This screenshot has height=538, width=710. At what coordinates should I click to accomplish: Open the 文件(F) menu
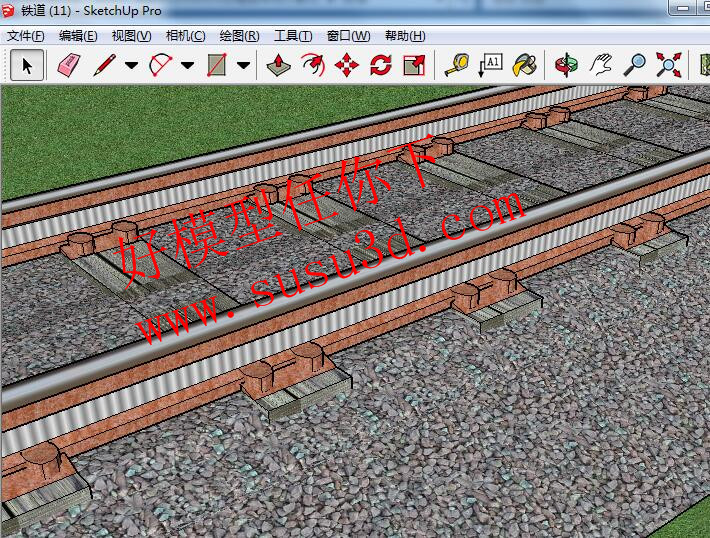(x=25, y=36)
